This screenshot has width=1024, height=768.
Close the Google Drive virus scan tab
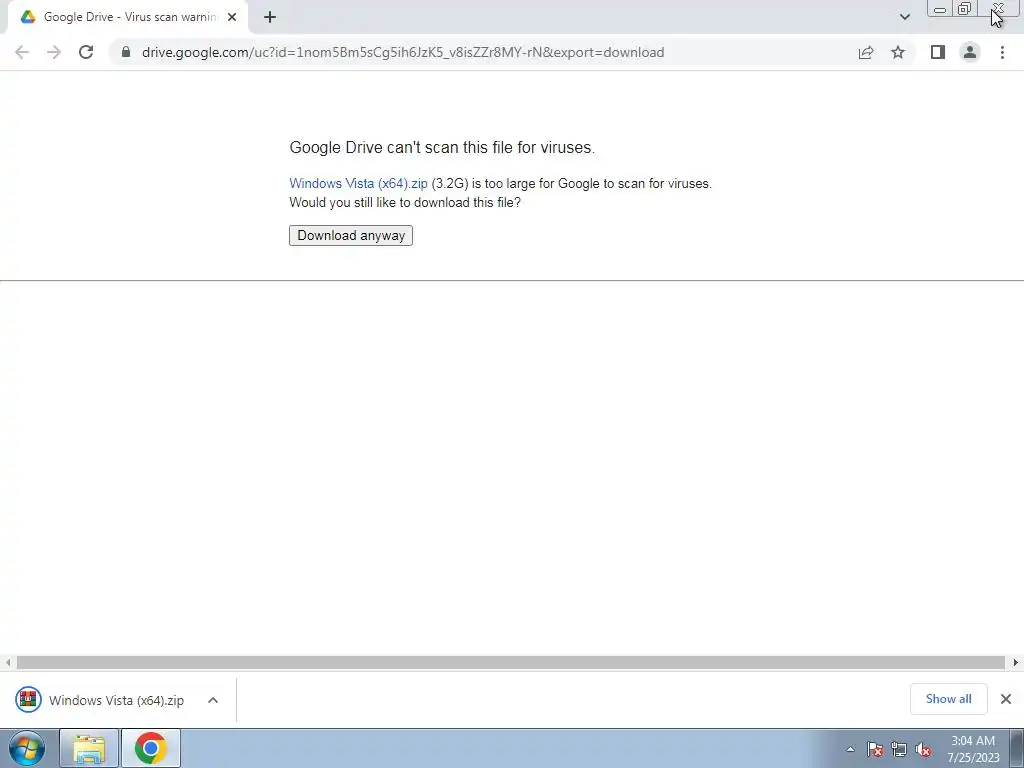point(232,17)
